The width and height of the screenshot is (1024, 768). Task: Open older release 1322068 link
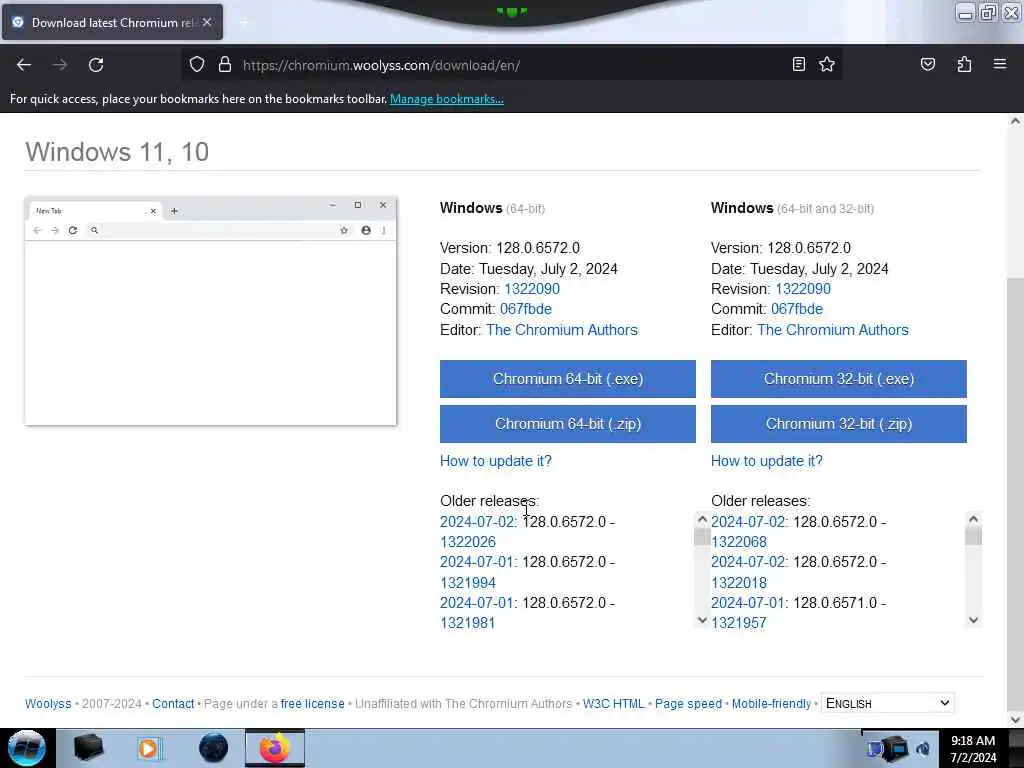coord(739,542)
